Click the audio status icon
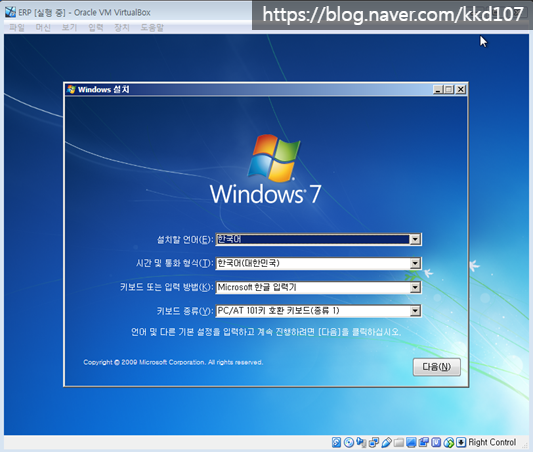 [x=361, y=442]
